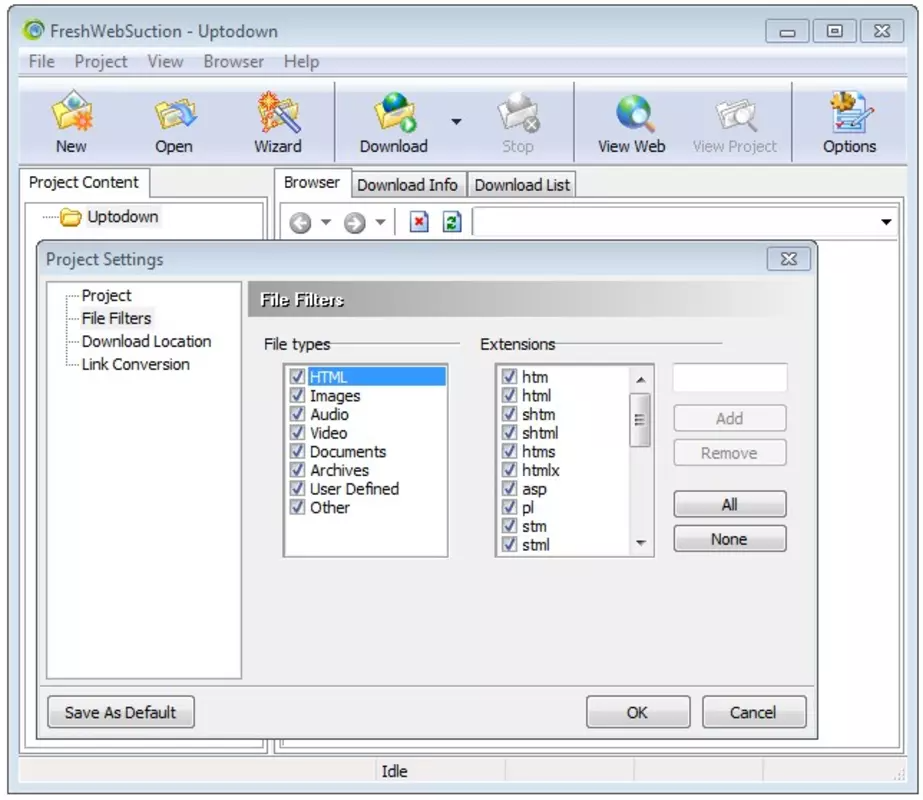
Task: Select File Filters in settings tree
Action: (117, 318)
